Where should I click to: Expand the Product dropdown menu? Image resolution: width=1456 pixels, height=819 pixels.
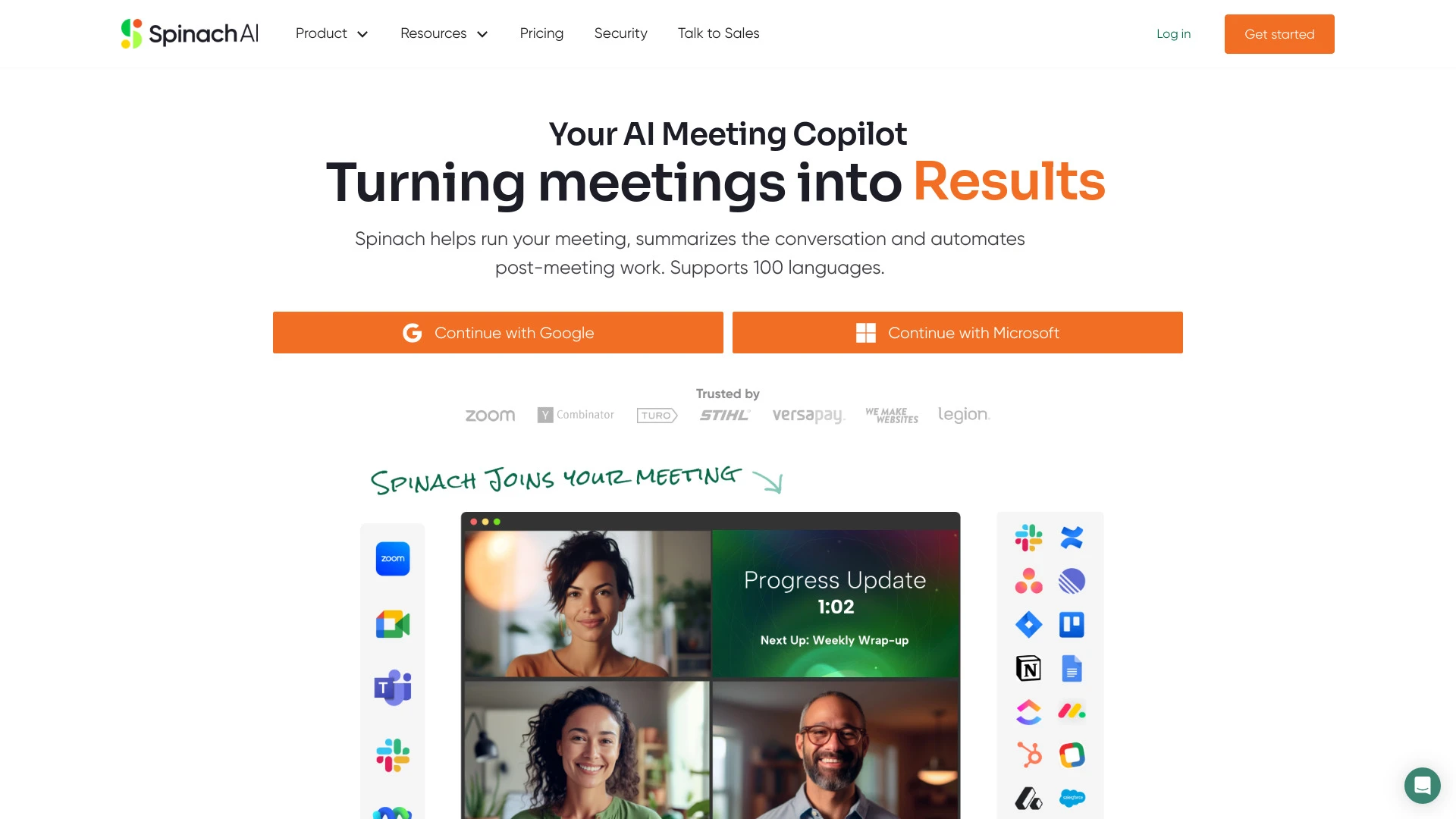coord(332,33)
